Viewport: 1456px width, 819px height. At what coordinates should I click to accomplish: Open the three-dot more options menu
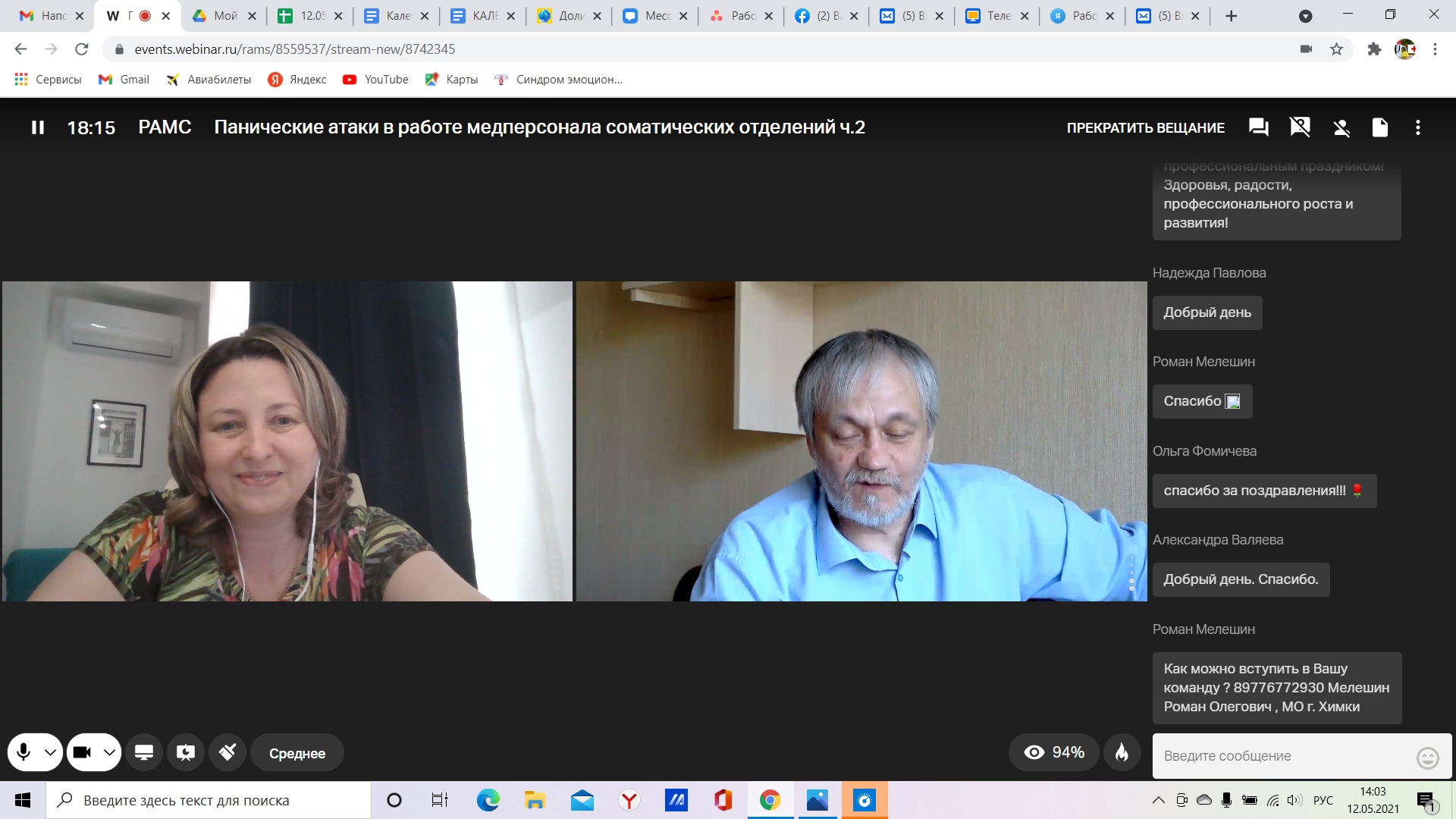[x=1417, y=127]
